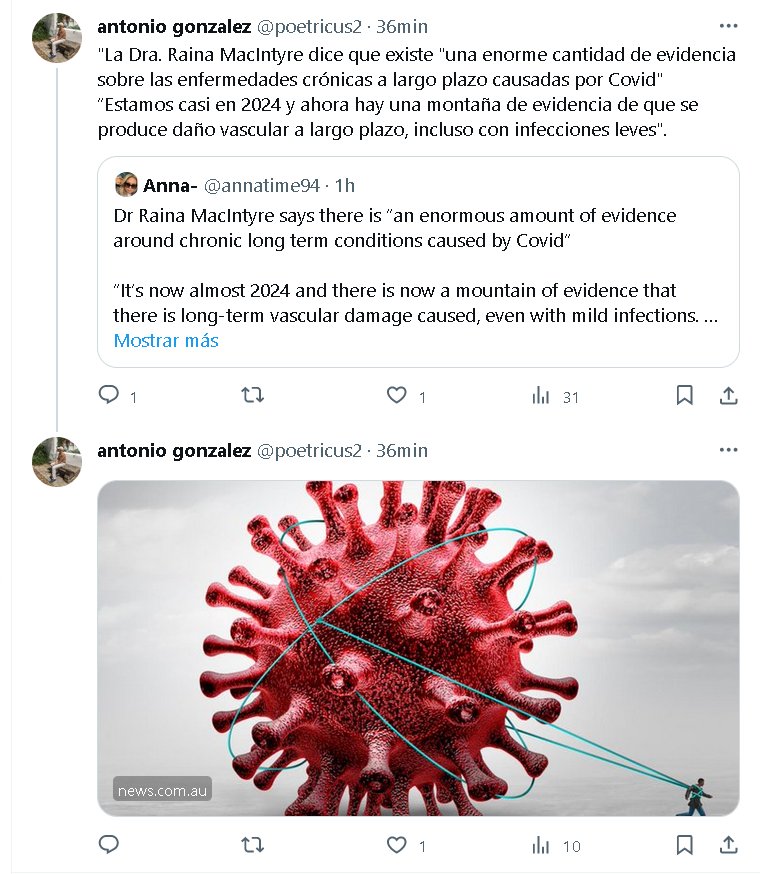Open the coronavirus news.com.au image
This screenshot has width=760, height=874.
tap(418, 648)
